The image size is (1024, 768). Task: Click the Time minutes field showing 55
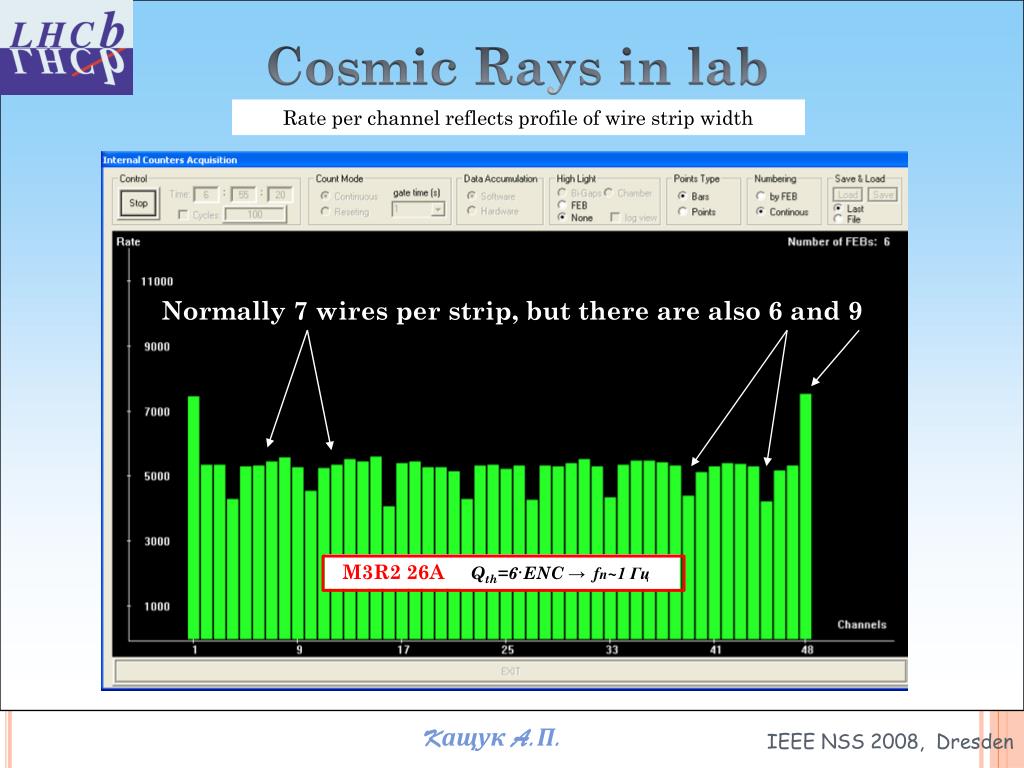click(x=243, y=195)
